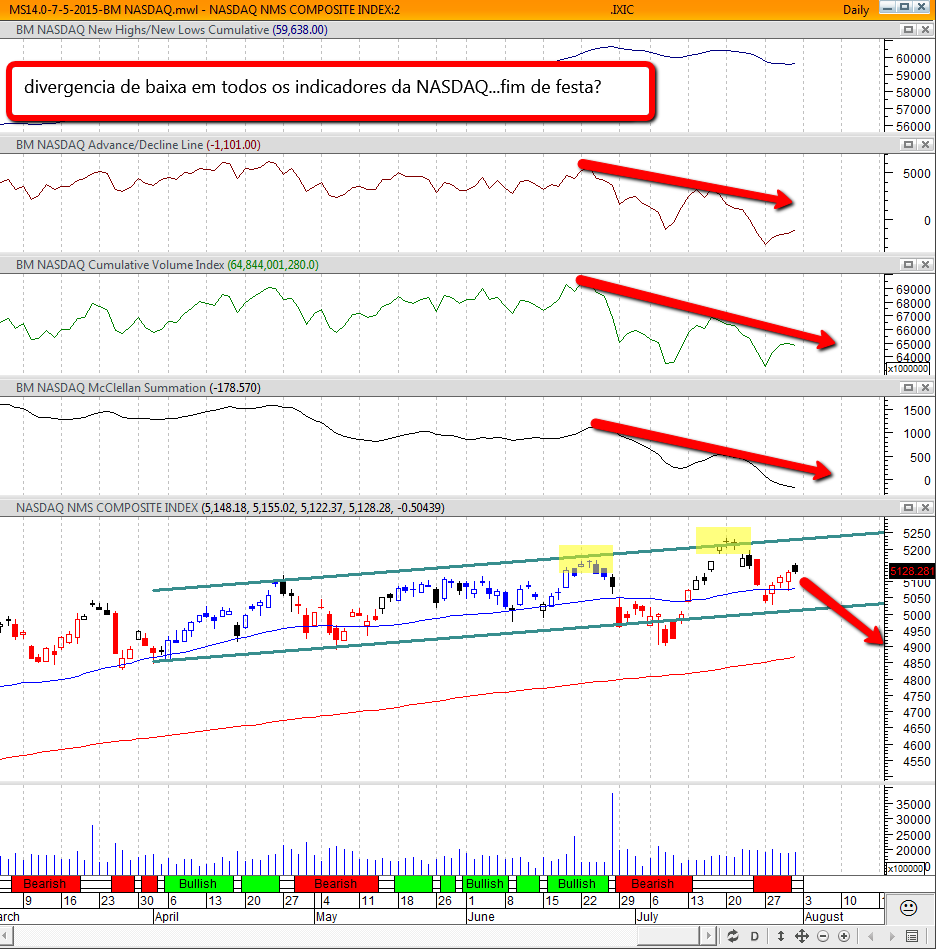Screen dimensions: 936x949
Task: Select the vertical rescale arrow icon
Action: pyautogui.click(x=781, y=936)
